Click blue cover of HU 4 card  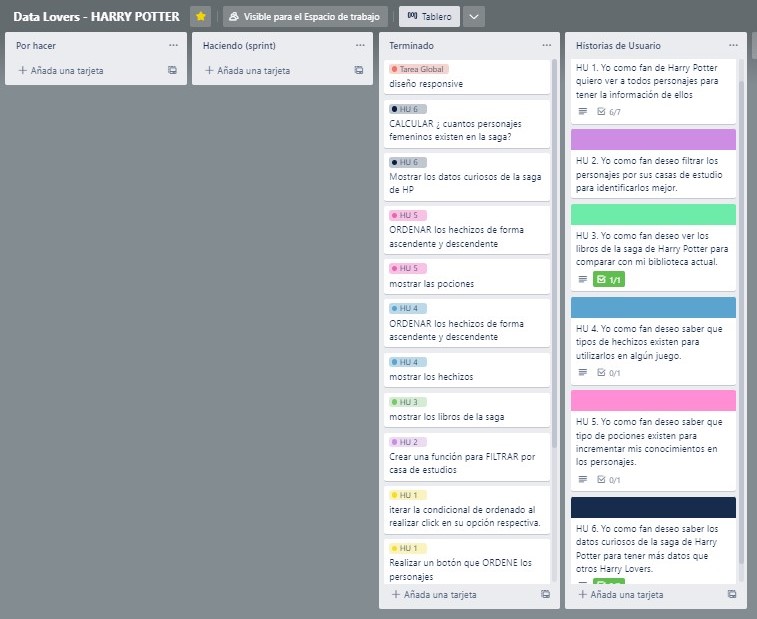(x=653, y=308)
